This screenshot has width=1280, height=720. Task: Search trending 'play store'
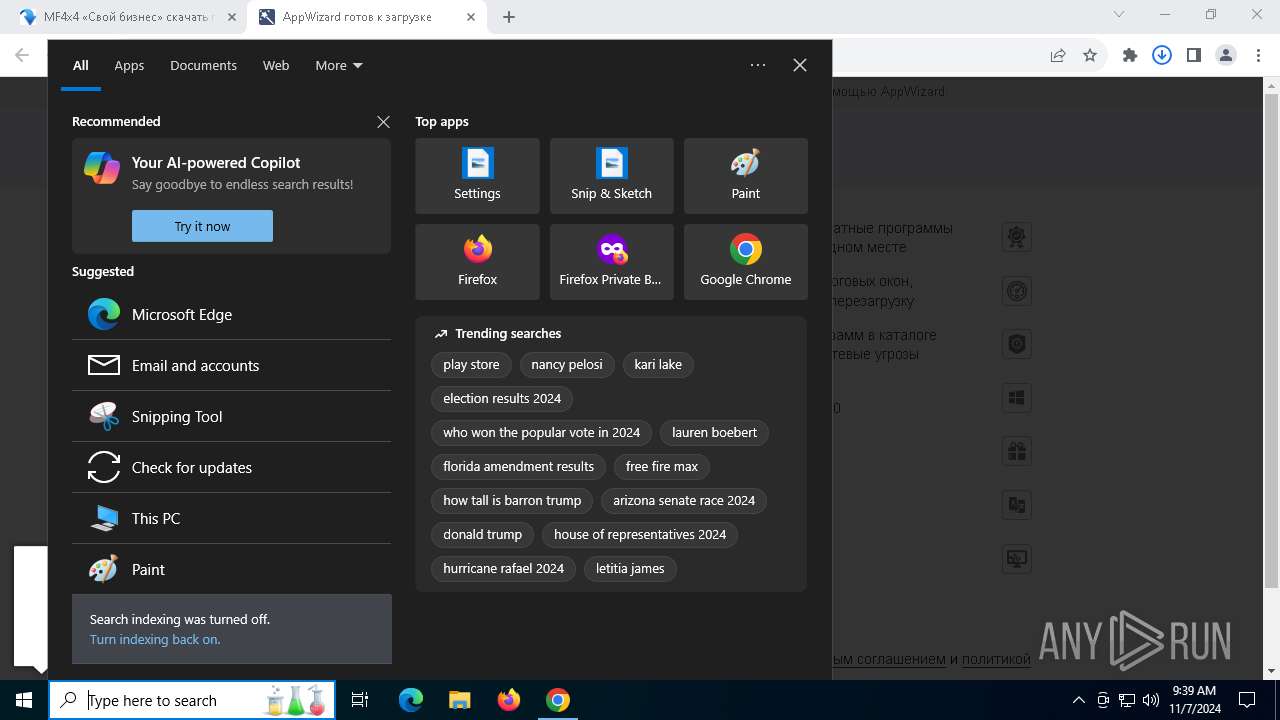(x=471, y=365)
